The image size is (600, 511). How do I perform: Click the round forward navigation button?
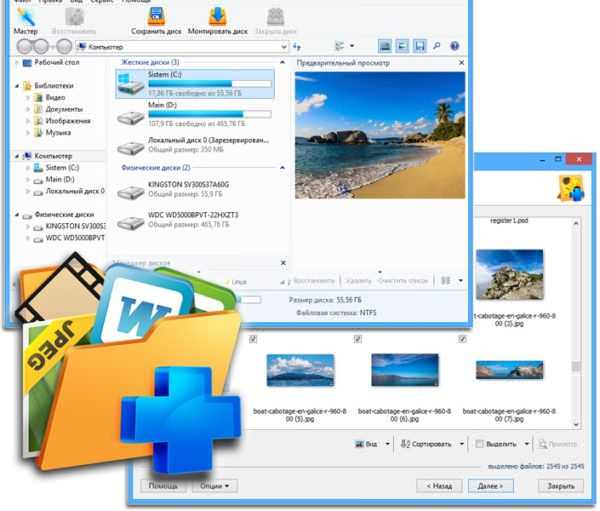point(40,47)
